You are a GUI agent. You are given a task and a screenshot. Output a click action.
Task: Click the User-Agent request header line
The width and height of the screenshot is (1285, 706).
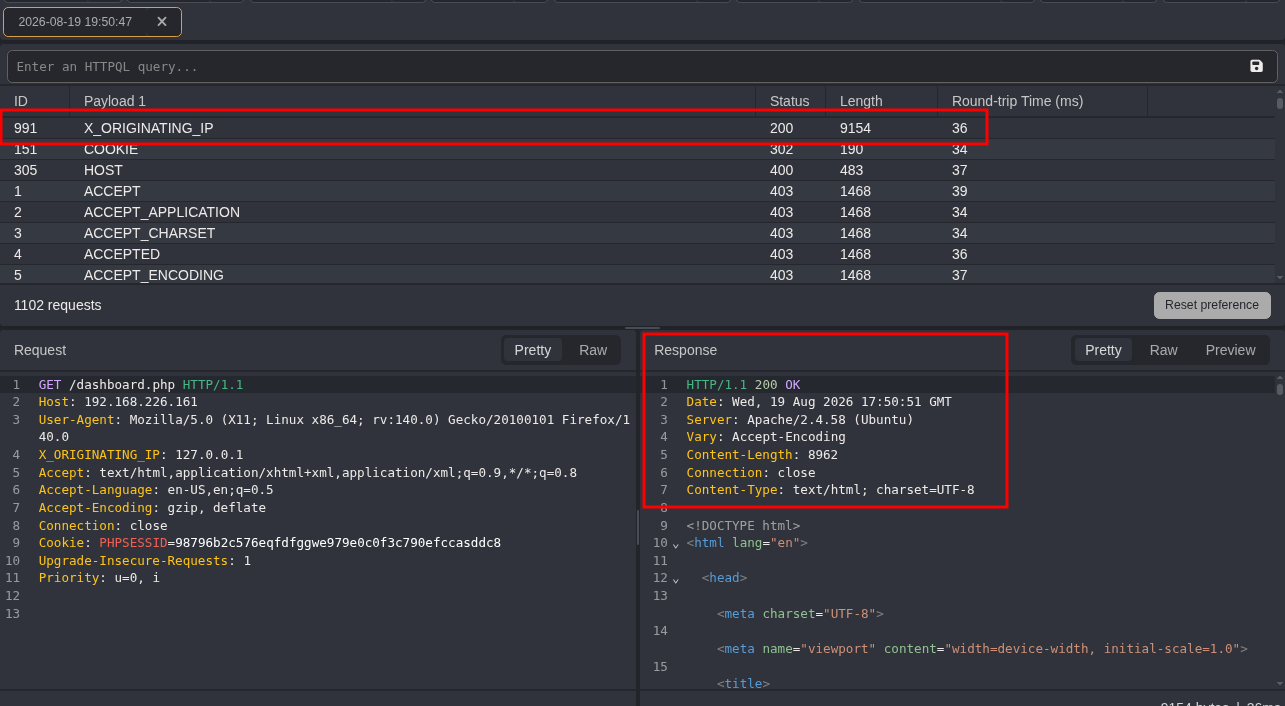[x=335, y=428]
